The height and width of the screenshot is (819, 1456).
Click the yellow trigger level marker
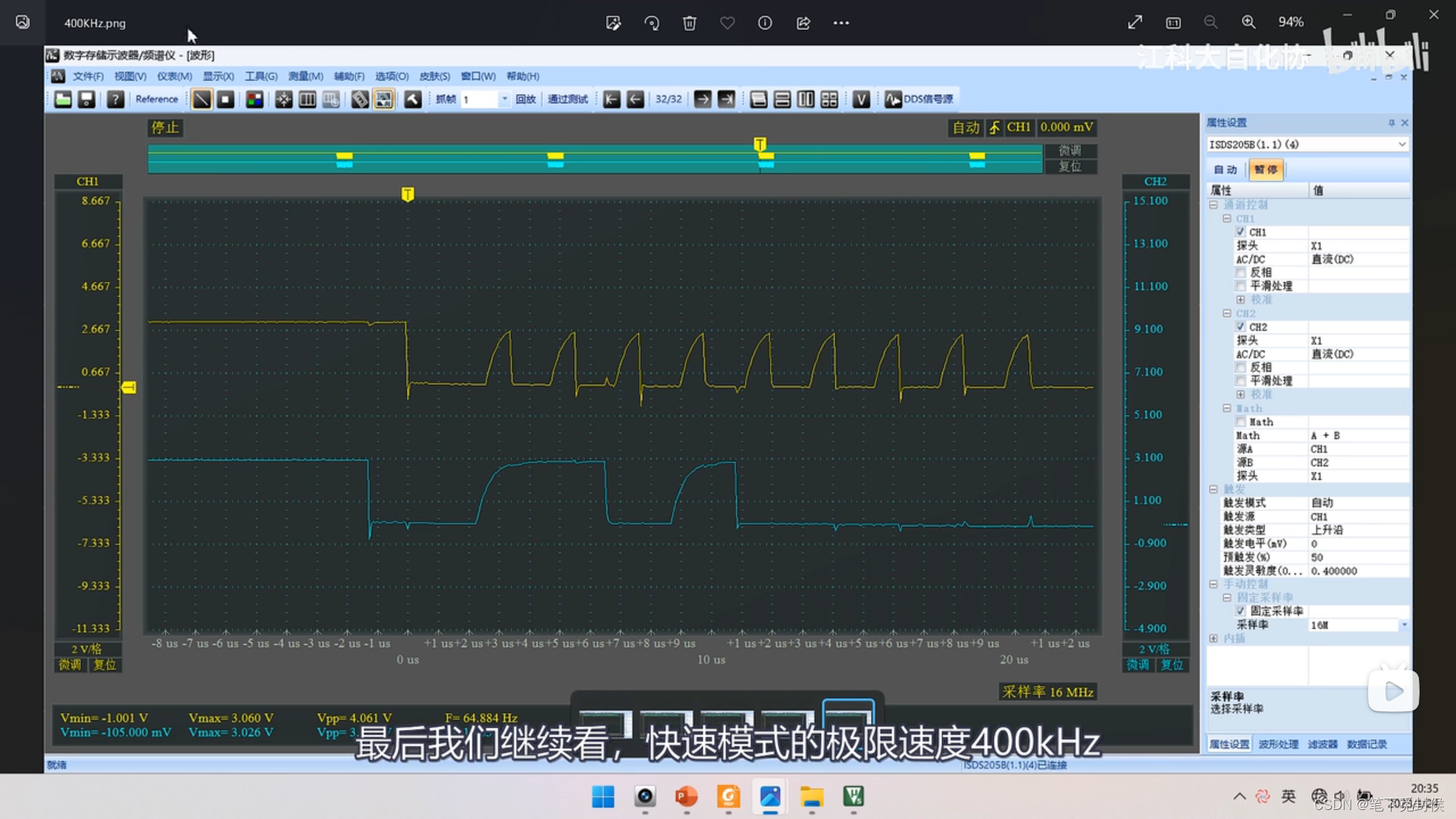pyautogui.click(x=129, y=388)
